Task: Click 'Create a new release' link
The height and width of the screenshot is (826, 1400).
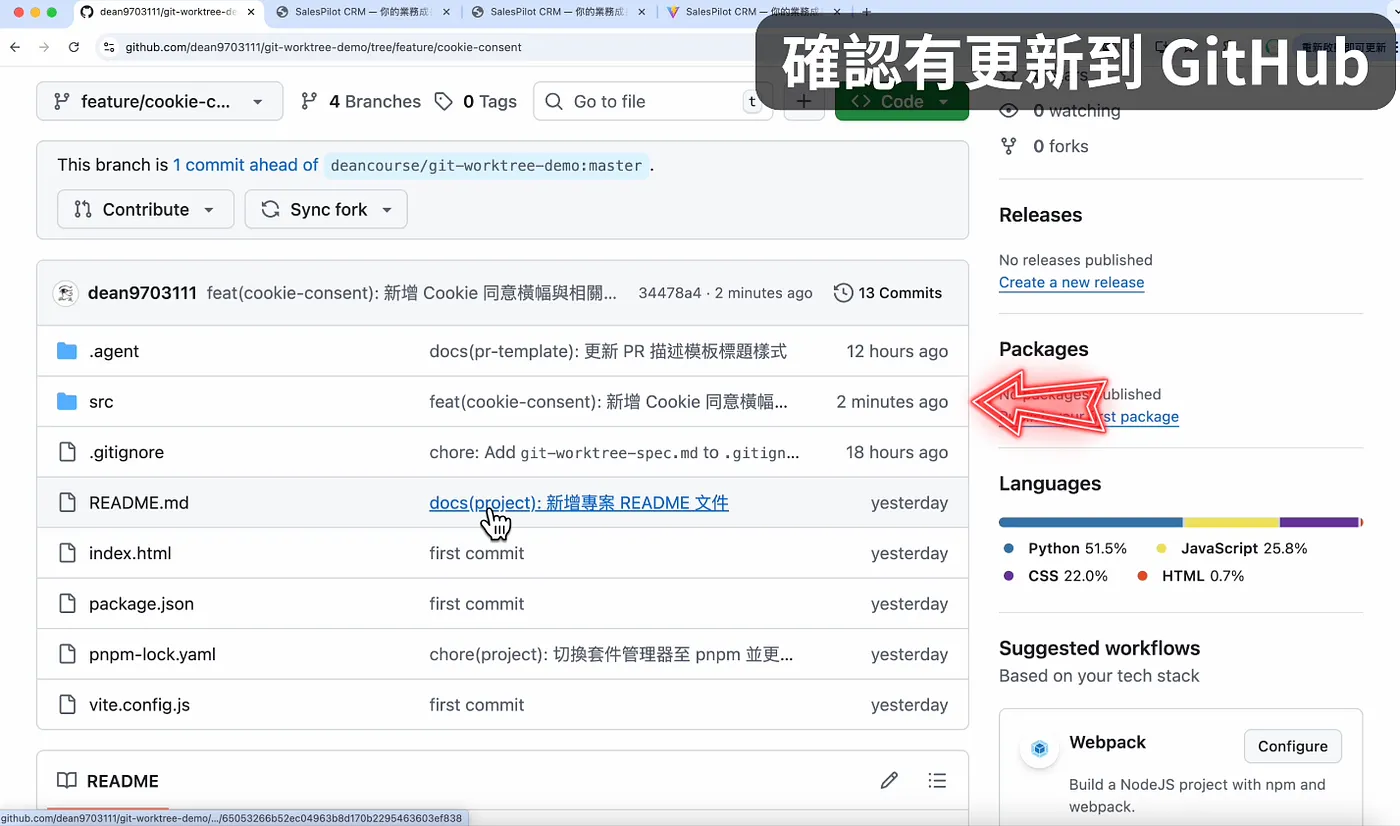Action: pyautogui.click(x=1071, y=282)
